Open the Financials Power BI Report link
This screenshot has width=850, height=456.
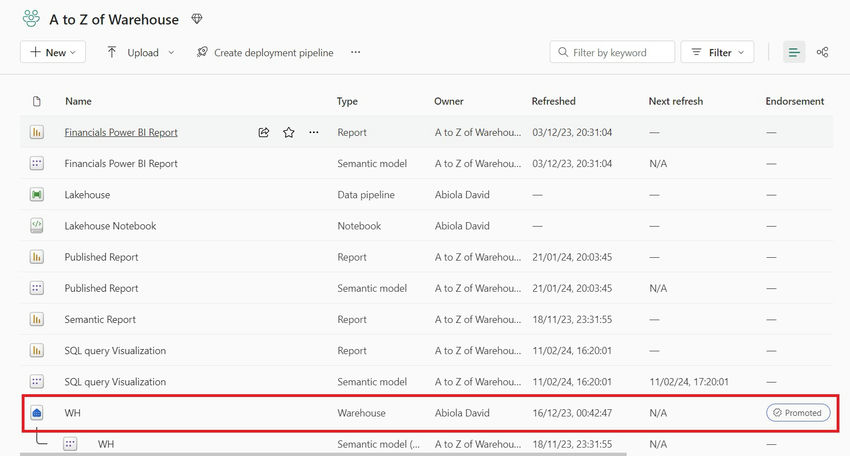(x=121, y=132)
